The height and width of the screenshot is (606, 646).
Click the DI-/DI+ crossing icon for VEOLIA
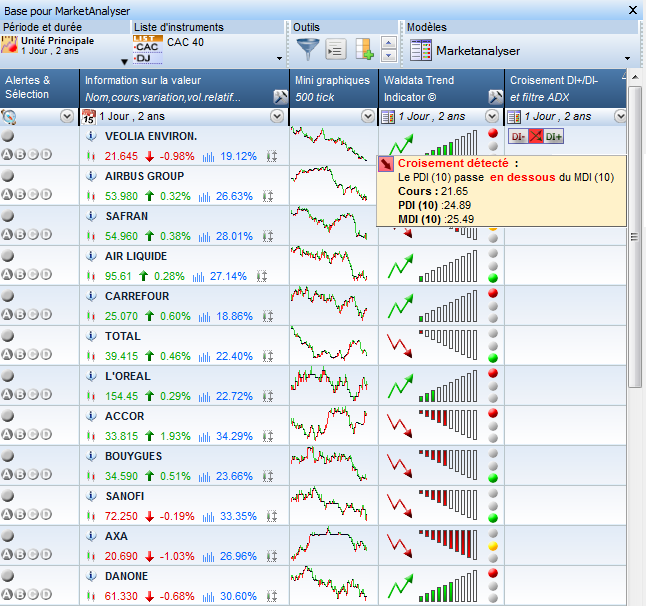(536, 136)
